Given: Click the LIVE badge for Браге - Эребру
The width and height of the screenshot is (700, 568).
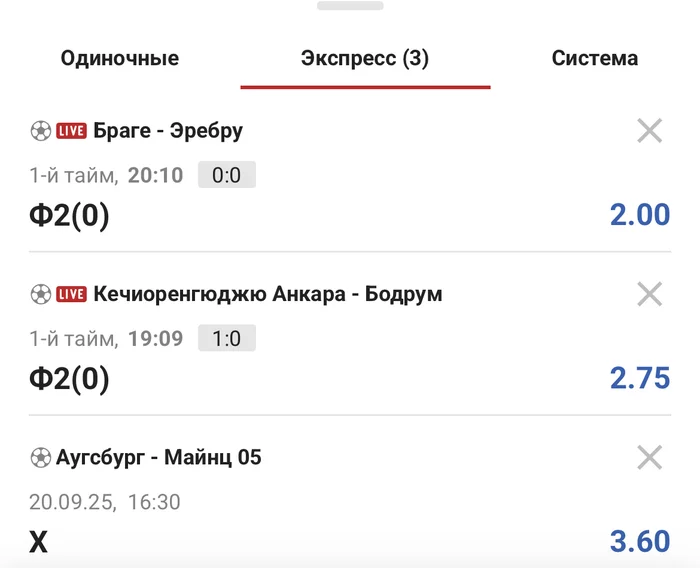Looking at the screenshot, I should (71, 131).
